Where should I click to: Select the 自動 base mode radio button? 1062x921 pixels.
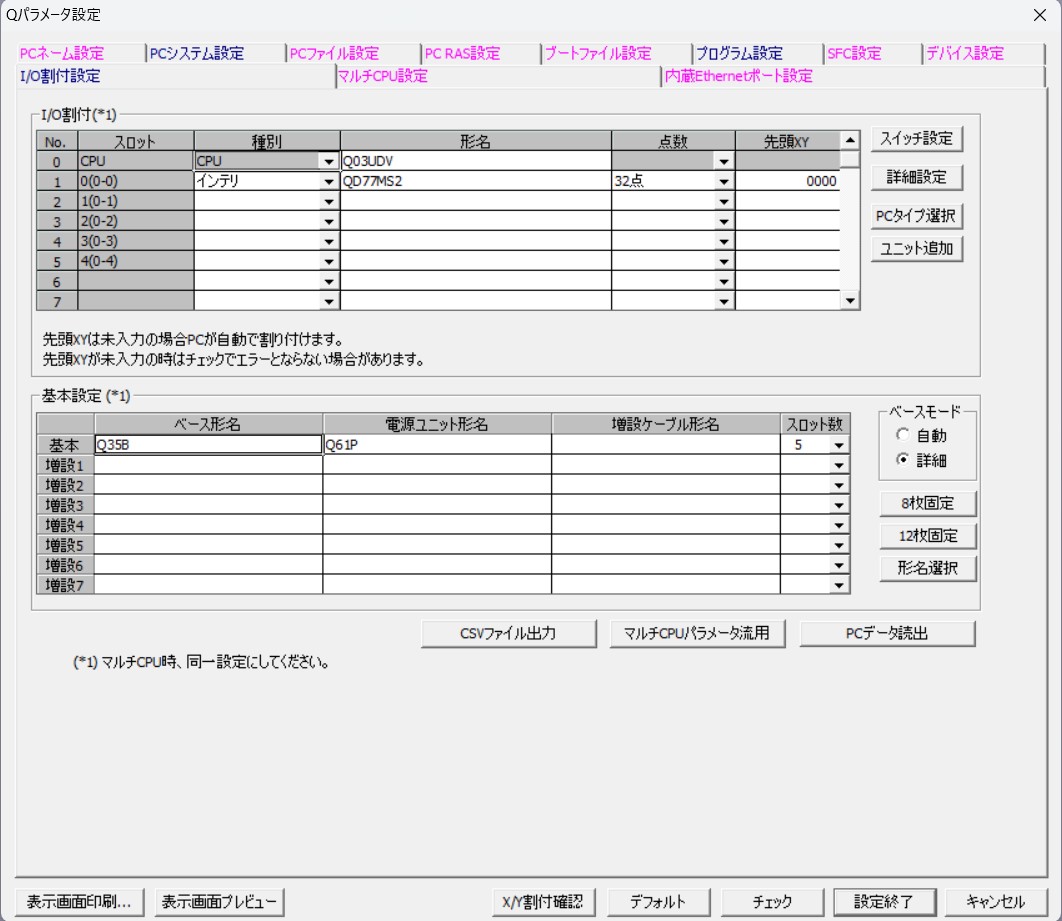pos(902,435)
